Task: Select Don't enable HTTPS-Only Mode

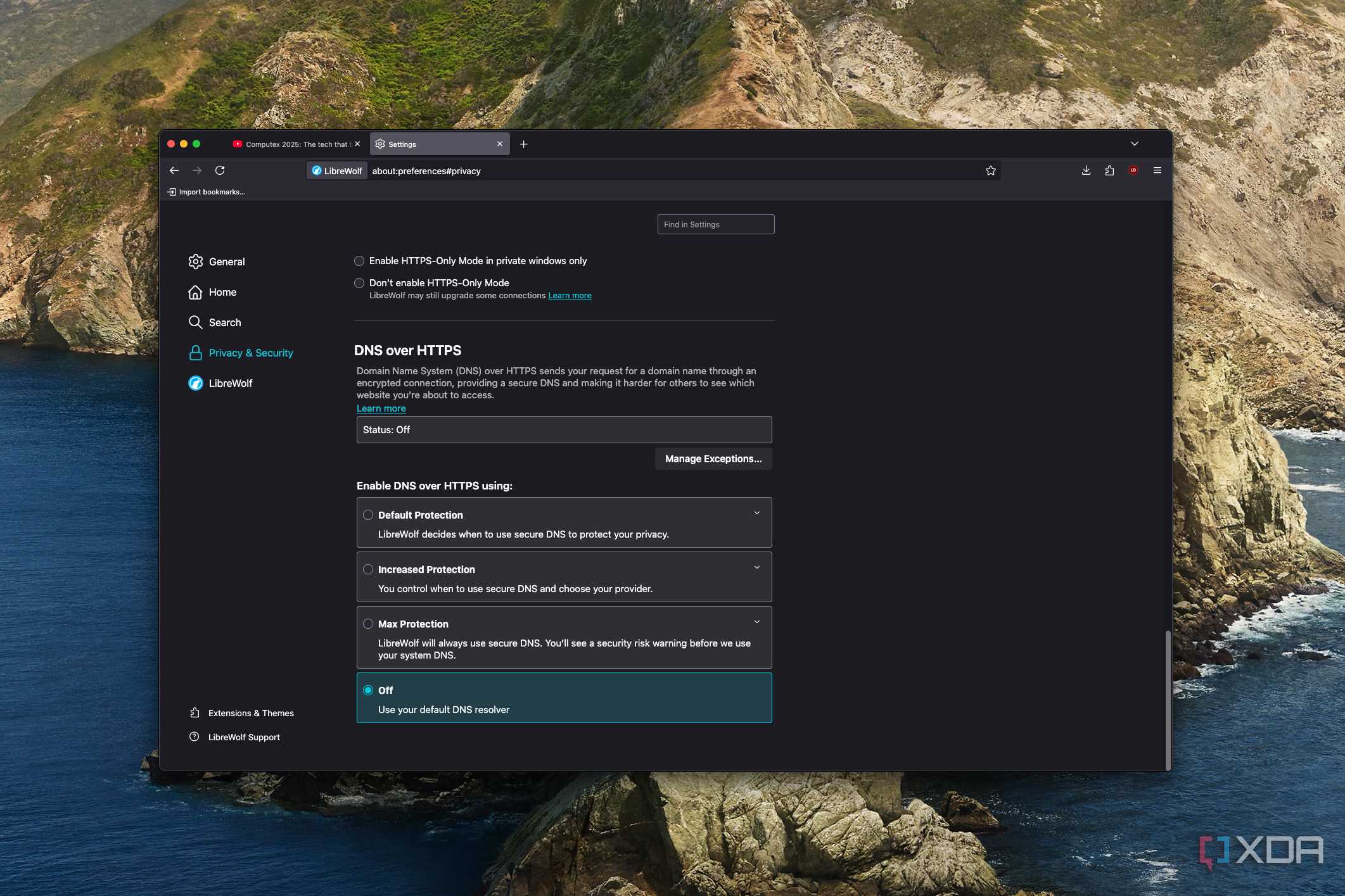Action: point(359,283)
